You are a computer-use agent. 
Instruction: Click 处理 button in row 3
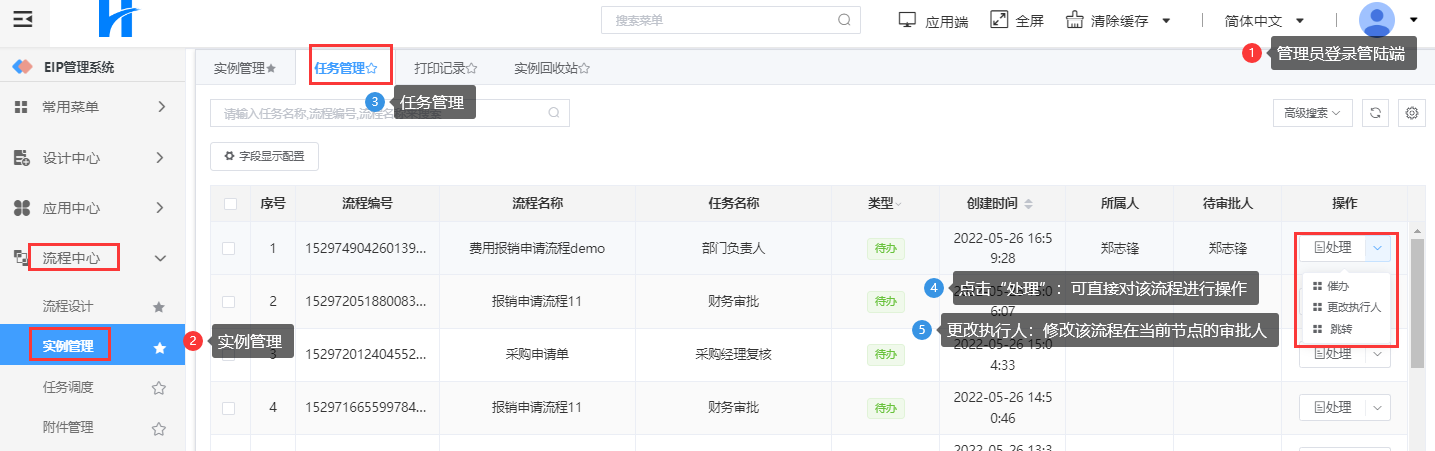pyautogui.click(x=1332, y=354)
